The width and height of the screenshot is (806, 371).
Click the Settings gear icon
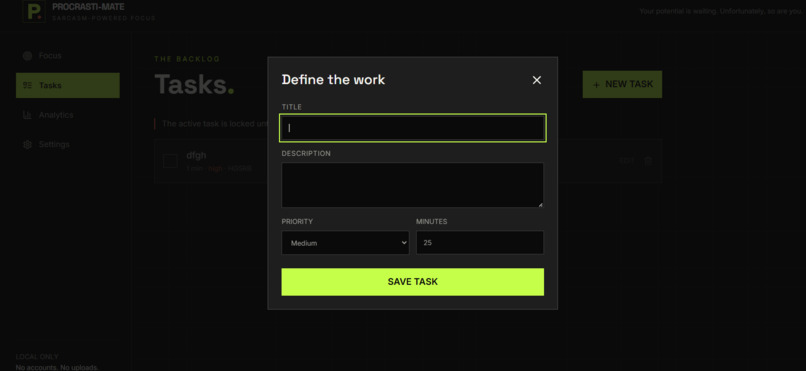pos(27,144)
